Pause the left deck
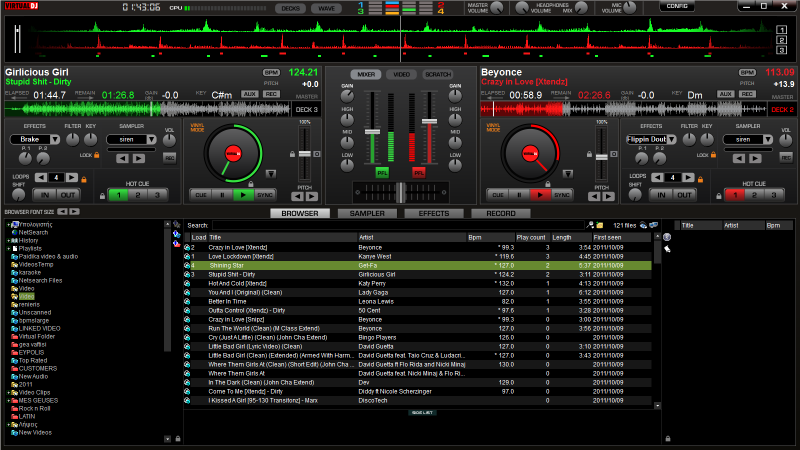800x450 pixels. (x=222, y=195)
